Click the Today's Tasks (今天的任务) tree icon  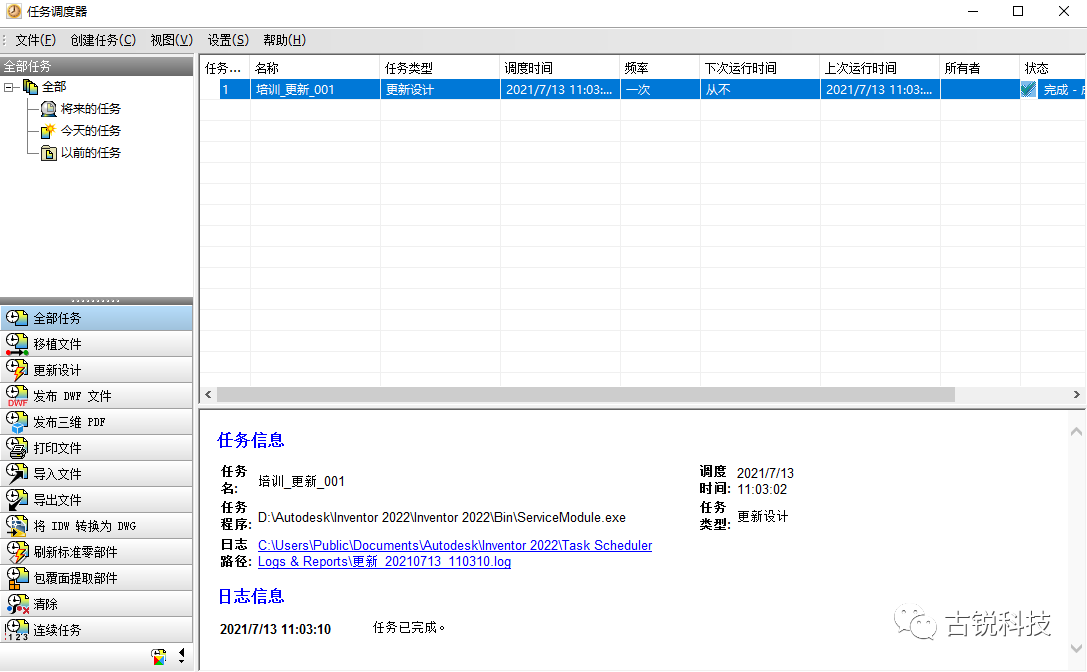click(x=49, y=130)
